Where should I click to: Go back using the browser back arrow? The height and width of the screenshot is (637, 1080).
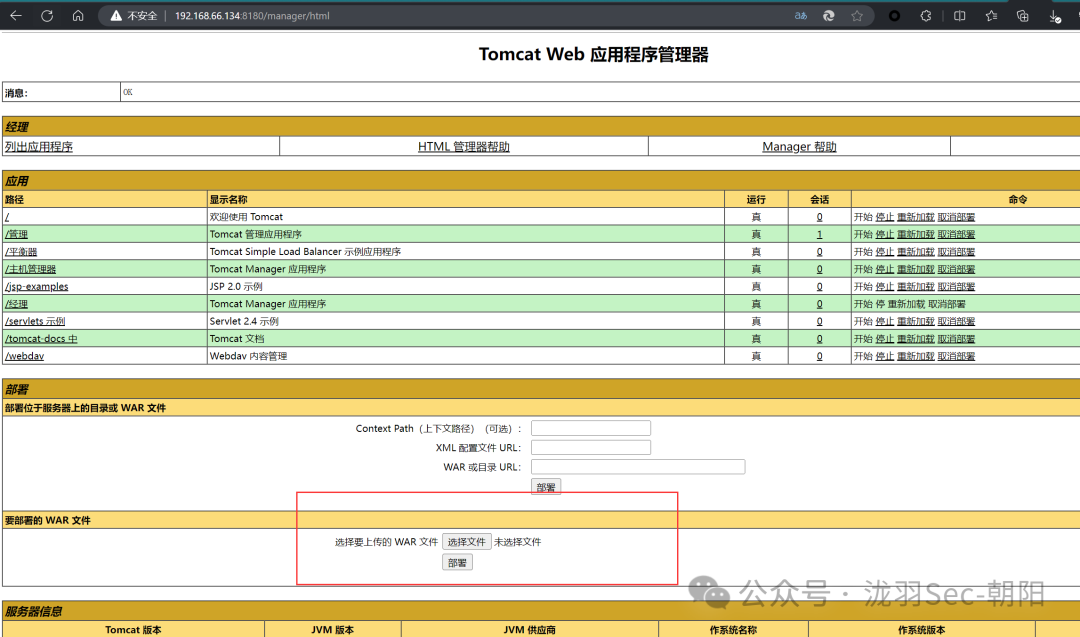[16, 15]
